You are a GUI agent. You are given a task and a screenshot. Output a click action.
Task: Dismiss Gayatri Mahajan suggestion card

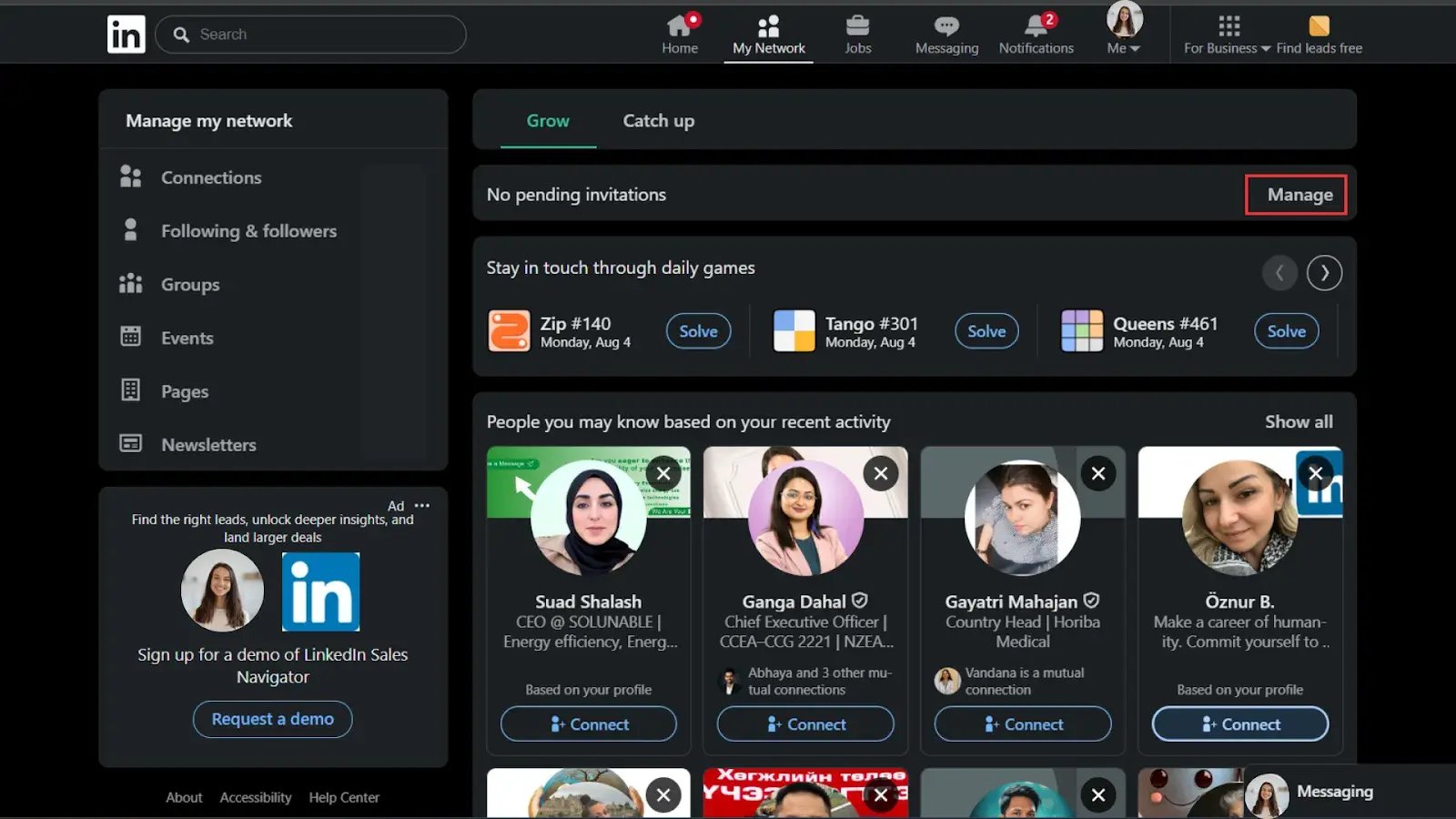click(x=1098, y=473)
